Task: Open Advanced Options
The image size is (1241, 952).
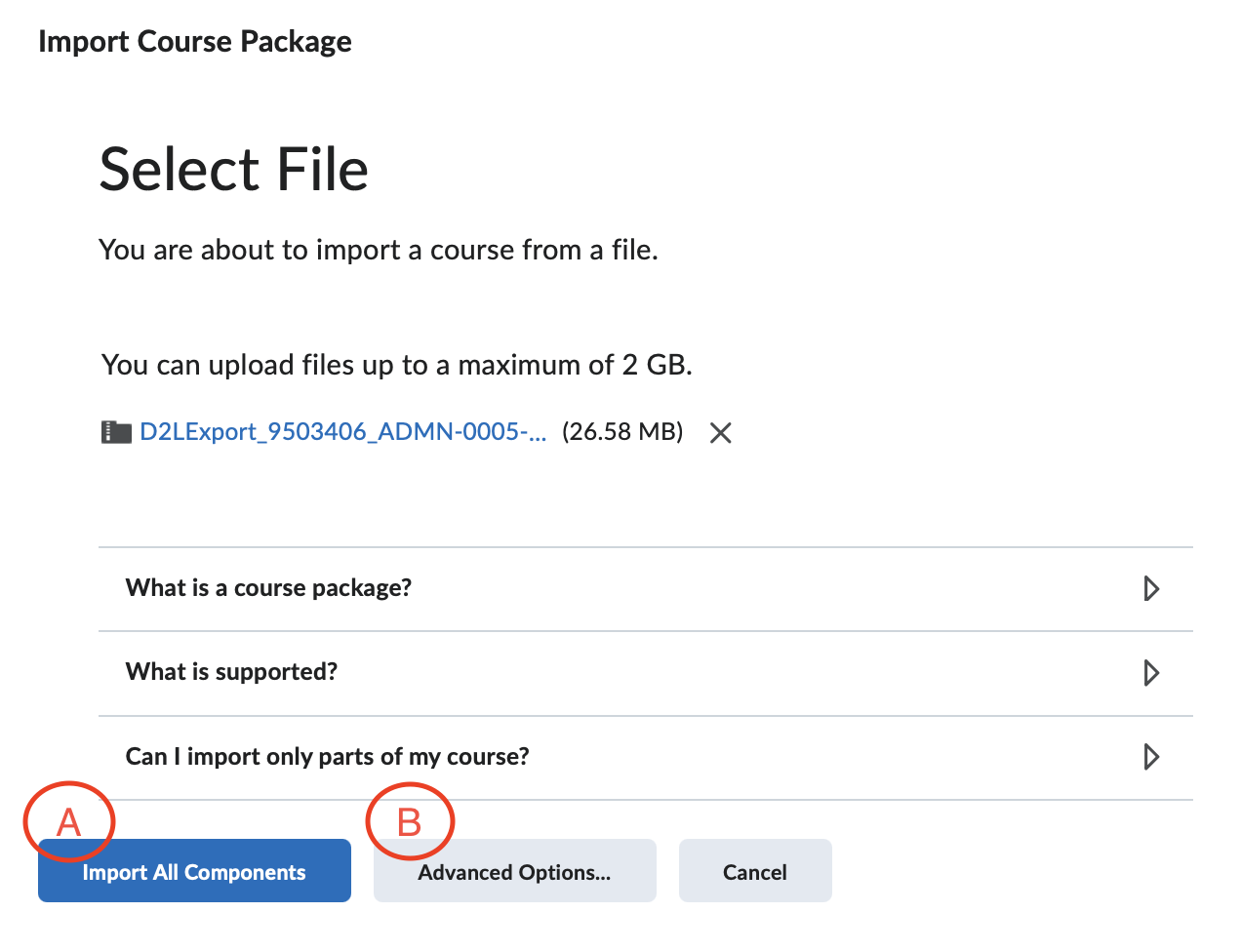Action: (x=514, y=871)
